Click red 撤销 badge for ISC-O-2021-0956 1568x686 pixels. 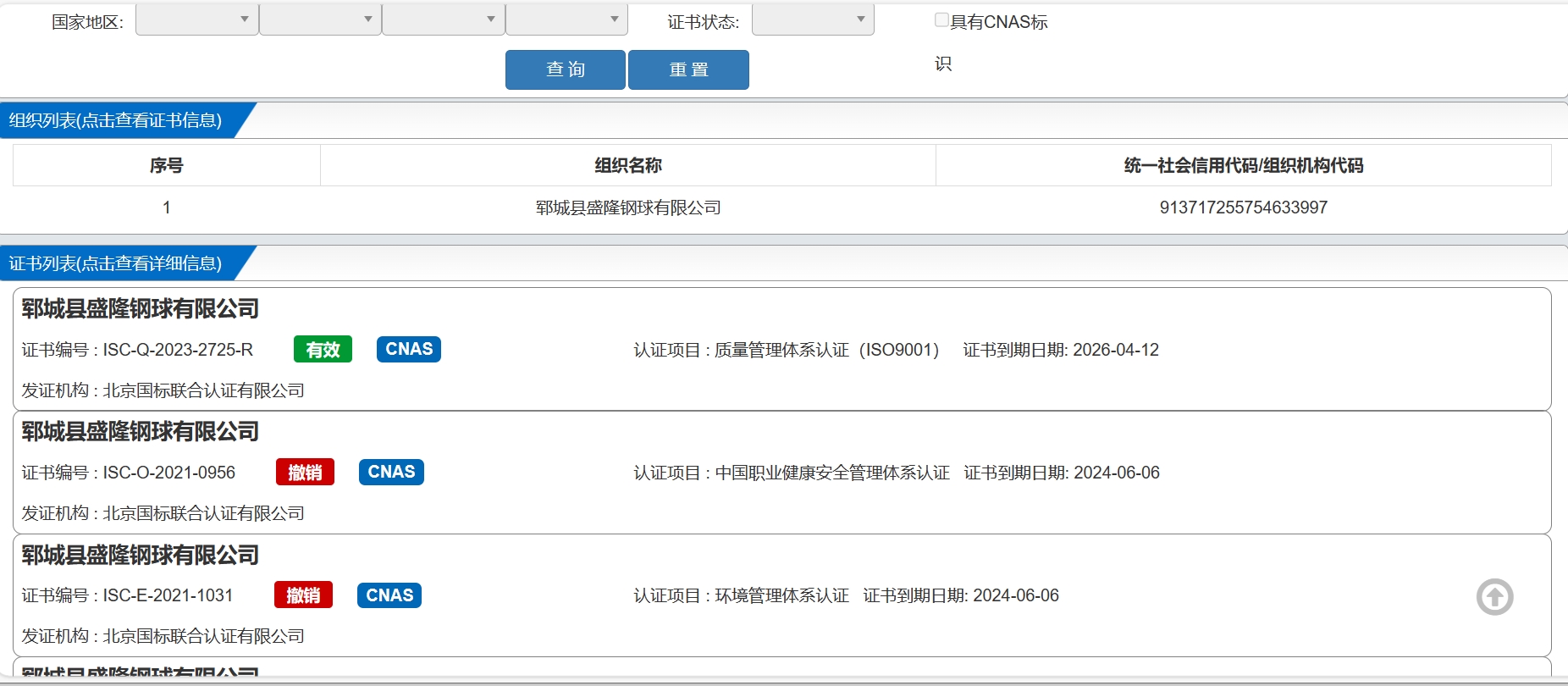click(x=305, y=473)
